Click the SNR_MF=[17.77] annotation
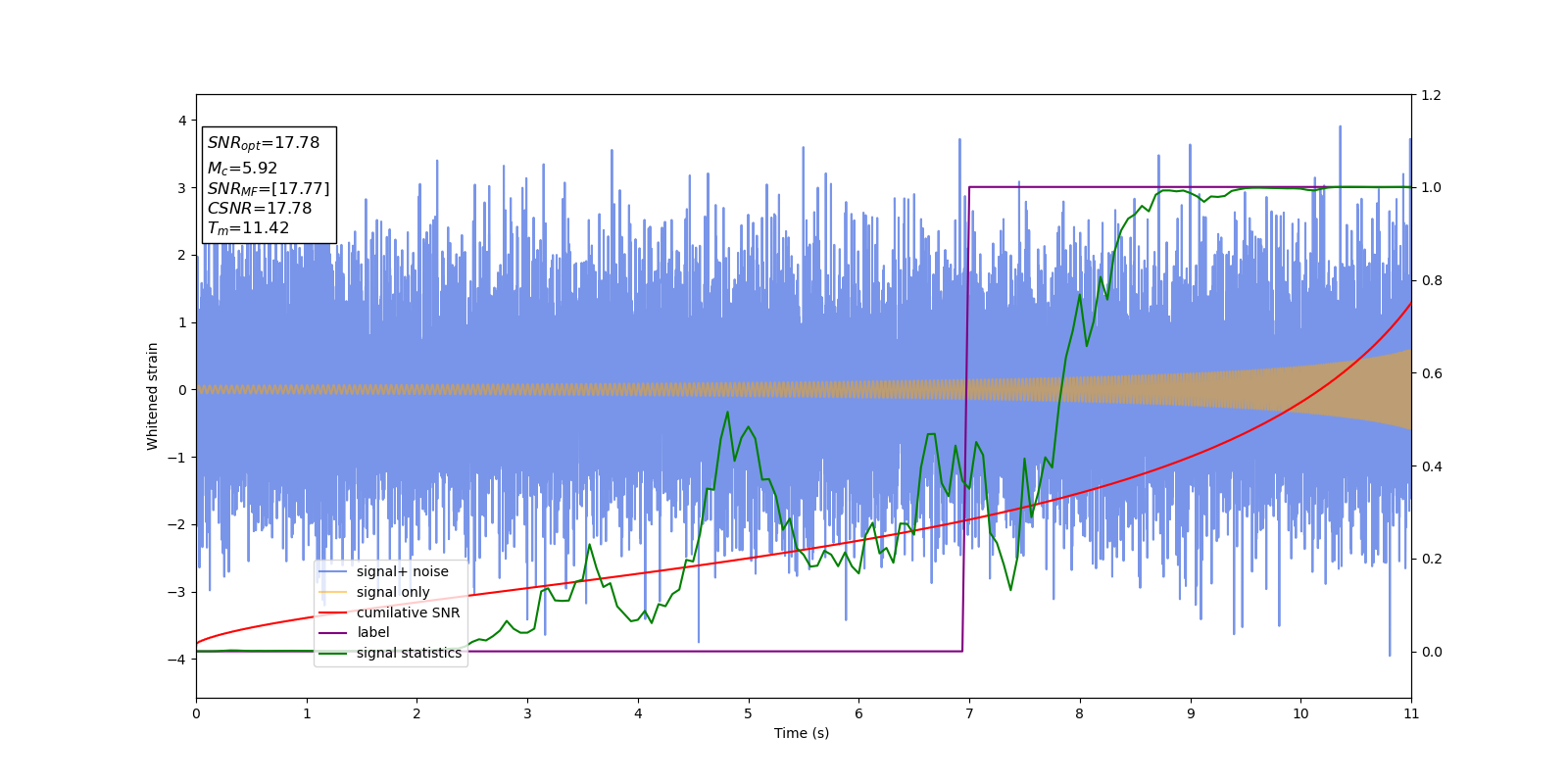Screen dimensions: 1568x784 [x=269, y=189]
